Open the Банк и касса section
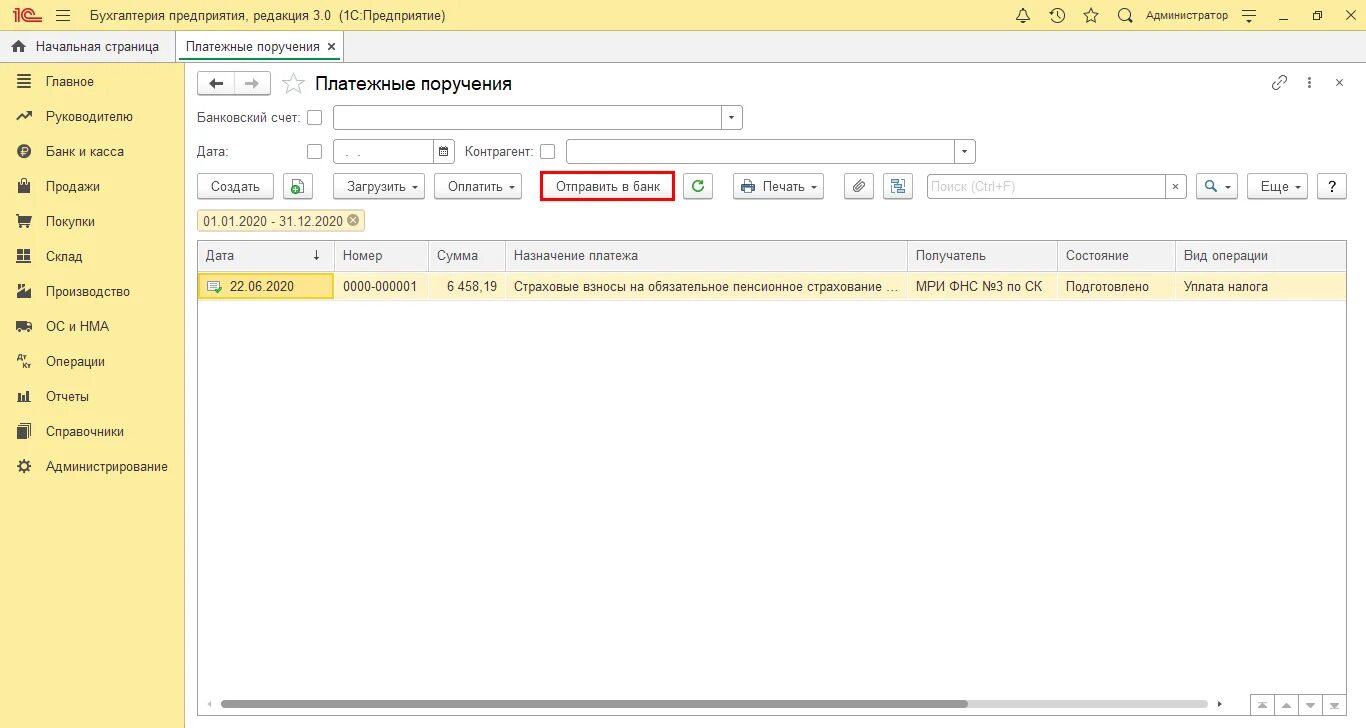This screenshot has width=1366, height=728. click(x=92, y=152)
